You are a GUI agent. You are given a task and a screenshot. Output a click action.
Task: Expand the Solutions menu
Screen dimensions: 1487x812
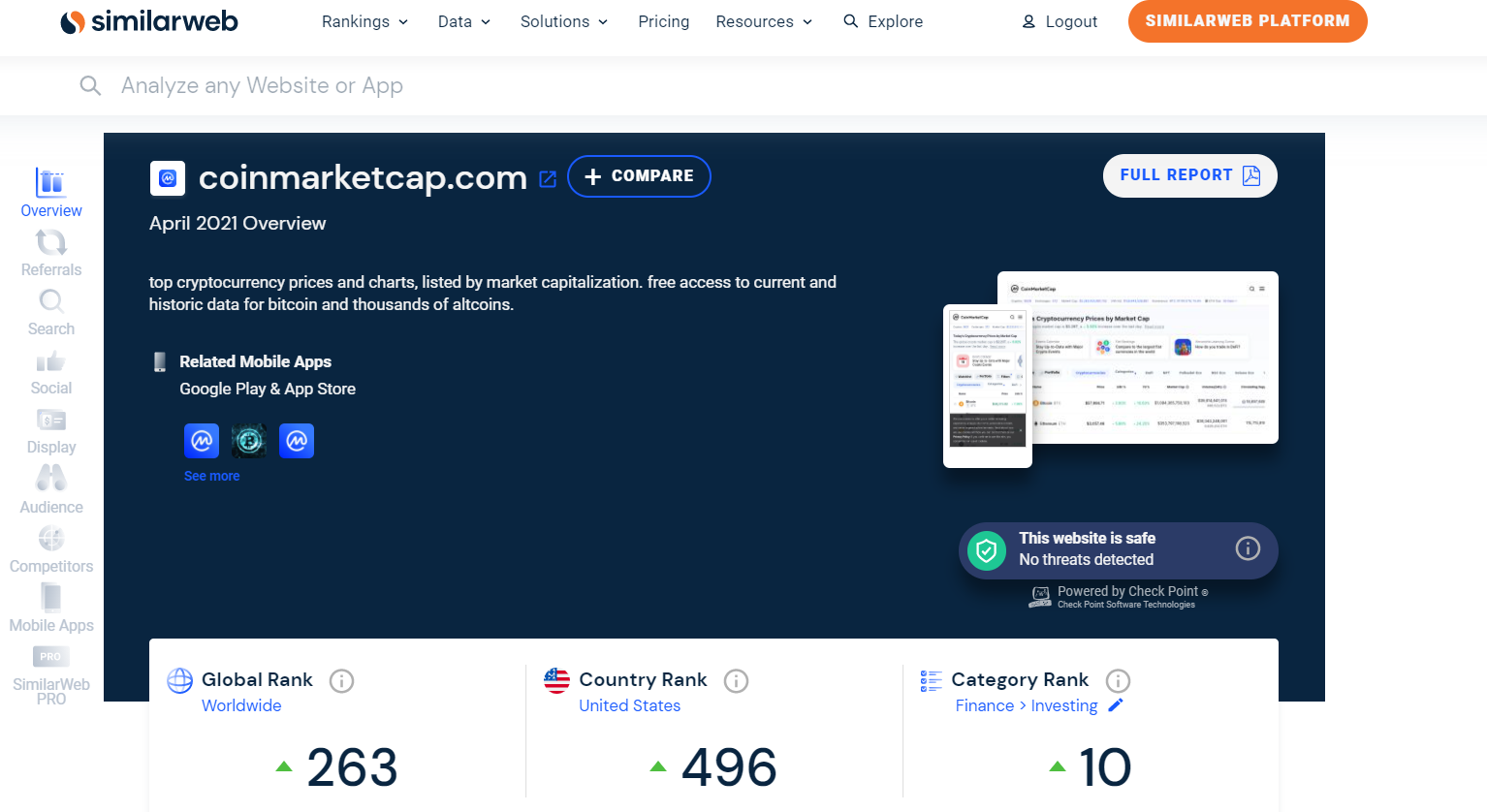pyautogui.click(x=564, y=21)
